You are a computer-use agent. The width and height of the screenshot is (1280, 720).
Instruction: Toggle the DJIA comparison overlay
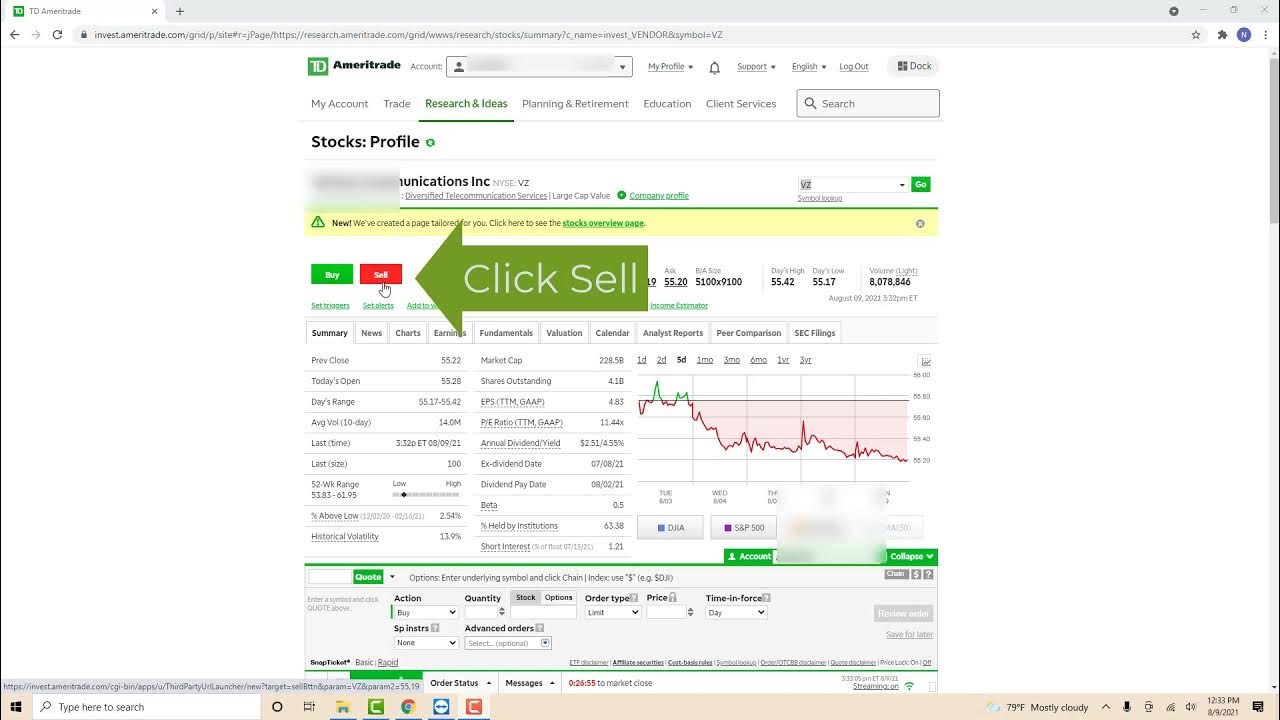click(x=670, y=527)
